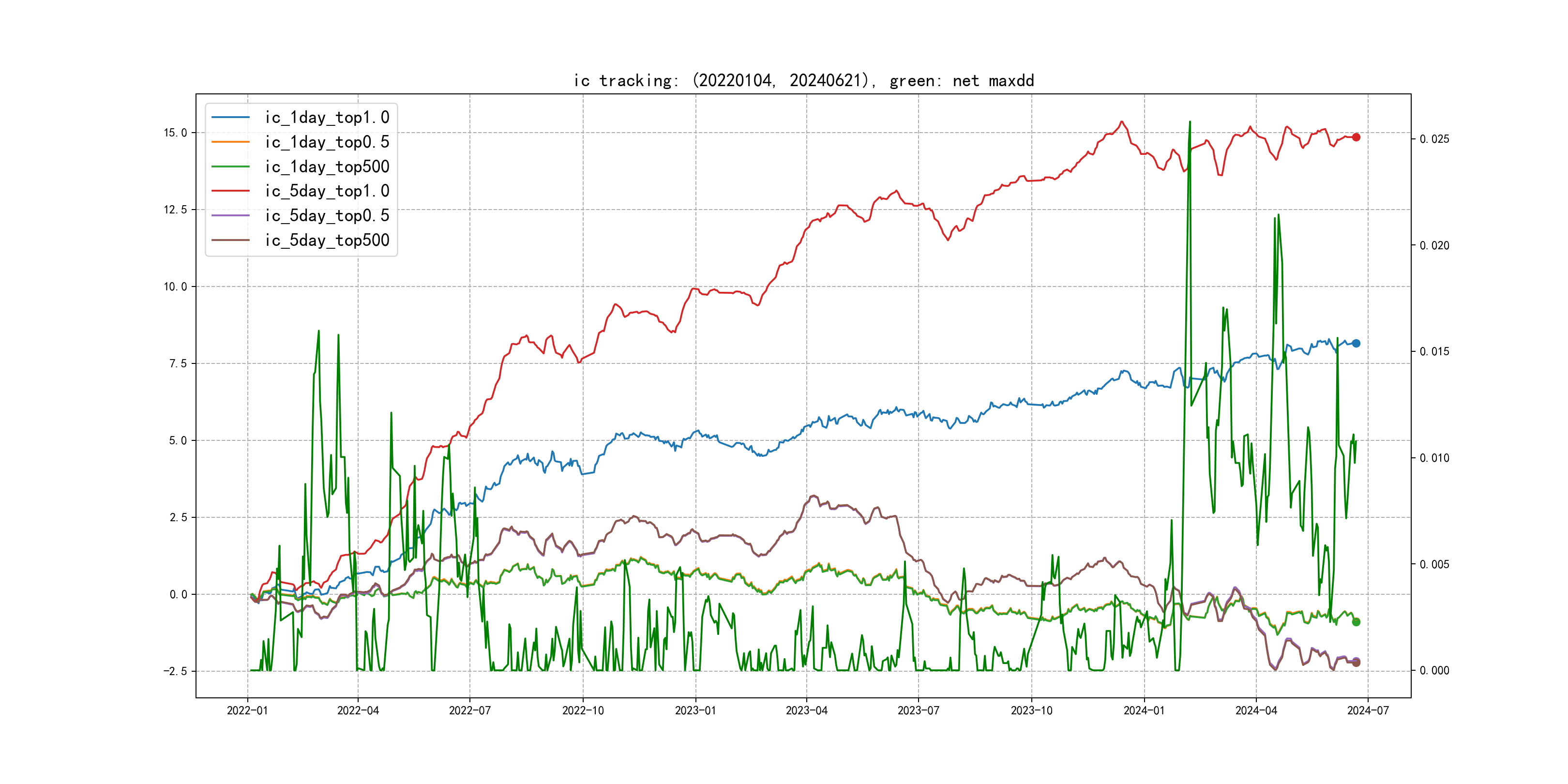Click the blue endpoint dot marker

[x=1356, y=343]
